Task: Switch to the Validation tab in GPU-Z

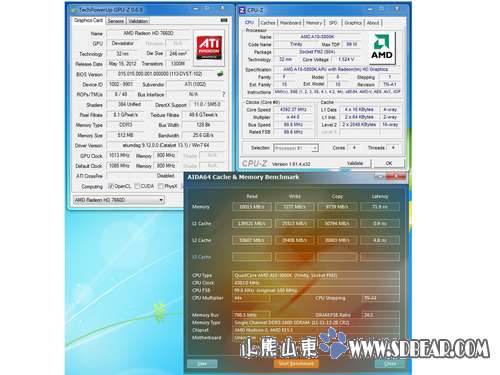Action: (138, 21)
